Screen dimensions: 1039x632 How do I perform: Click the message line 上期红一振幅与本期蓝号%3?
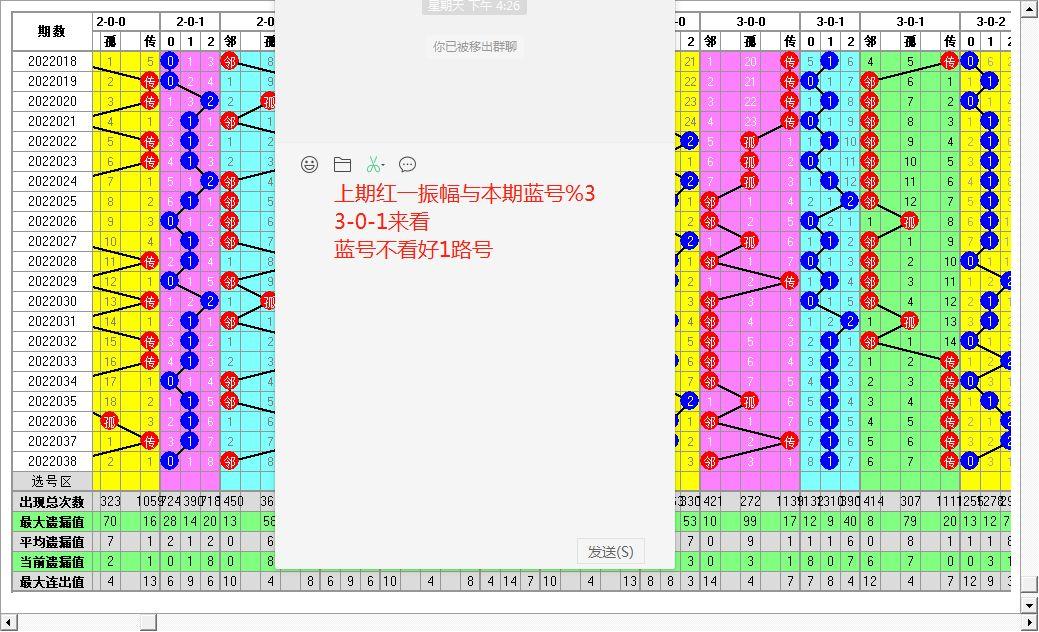point(465,193)
